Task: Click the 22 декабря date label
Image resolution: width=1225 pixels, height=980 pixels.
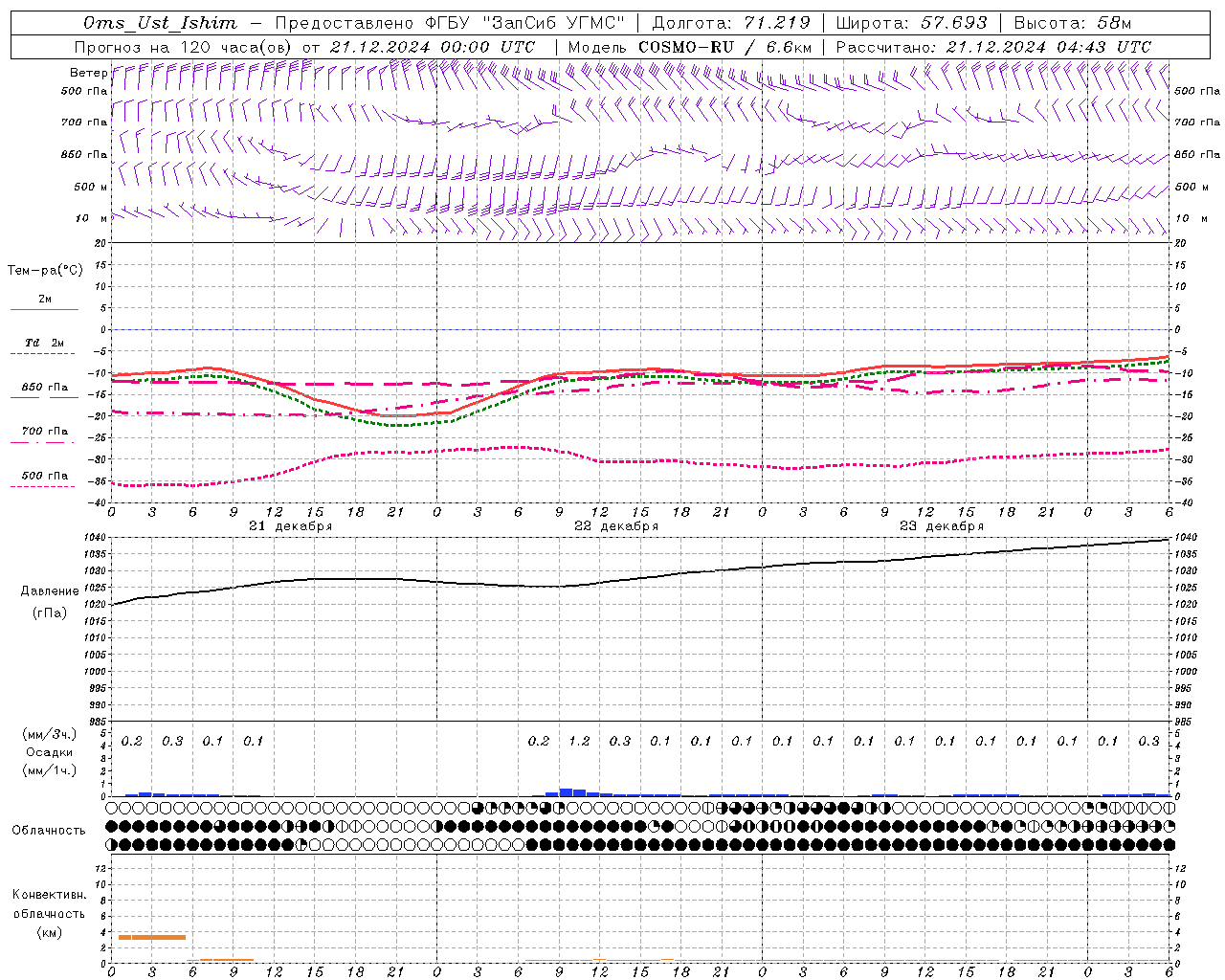Action: (x=616, y=526)
